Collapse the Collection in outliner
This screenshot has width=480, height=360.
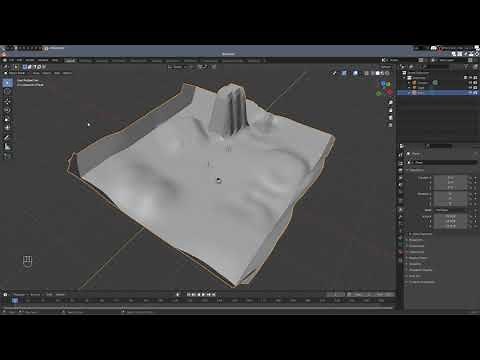[405, 78]
